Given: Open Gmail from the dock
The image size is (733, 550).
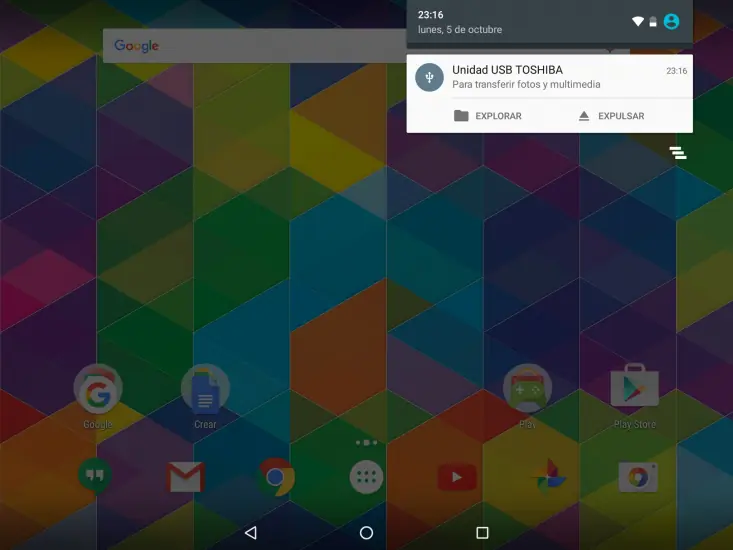Looking at the screenshot, I should tap(186, 477).
